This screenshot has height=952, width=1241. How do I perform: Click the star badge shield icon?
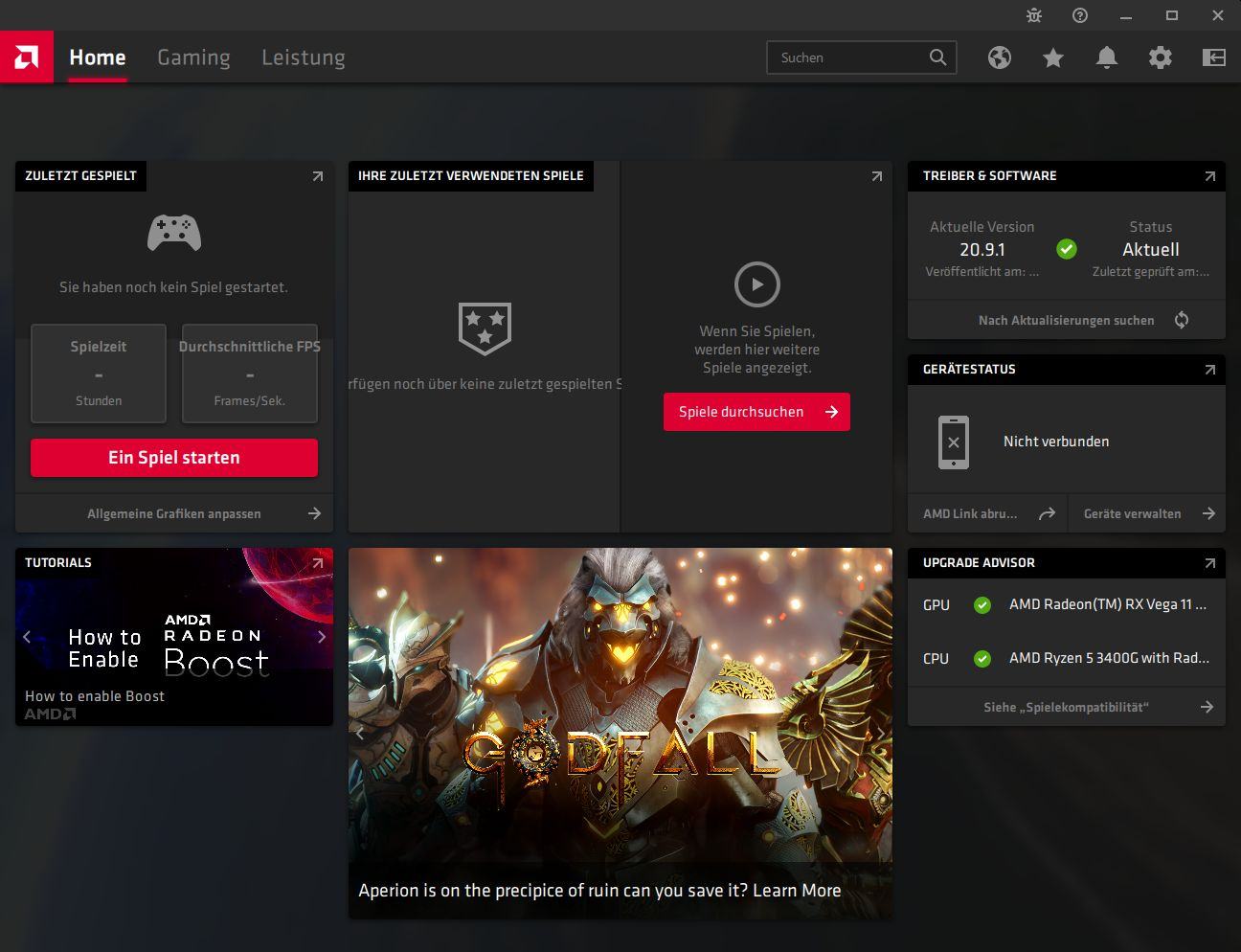tap(485, 329)
